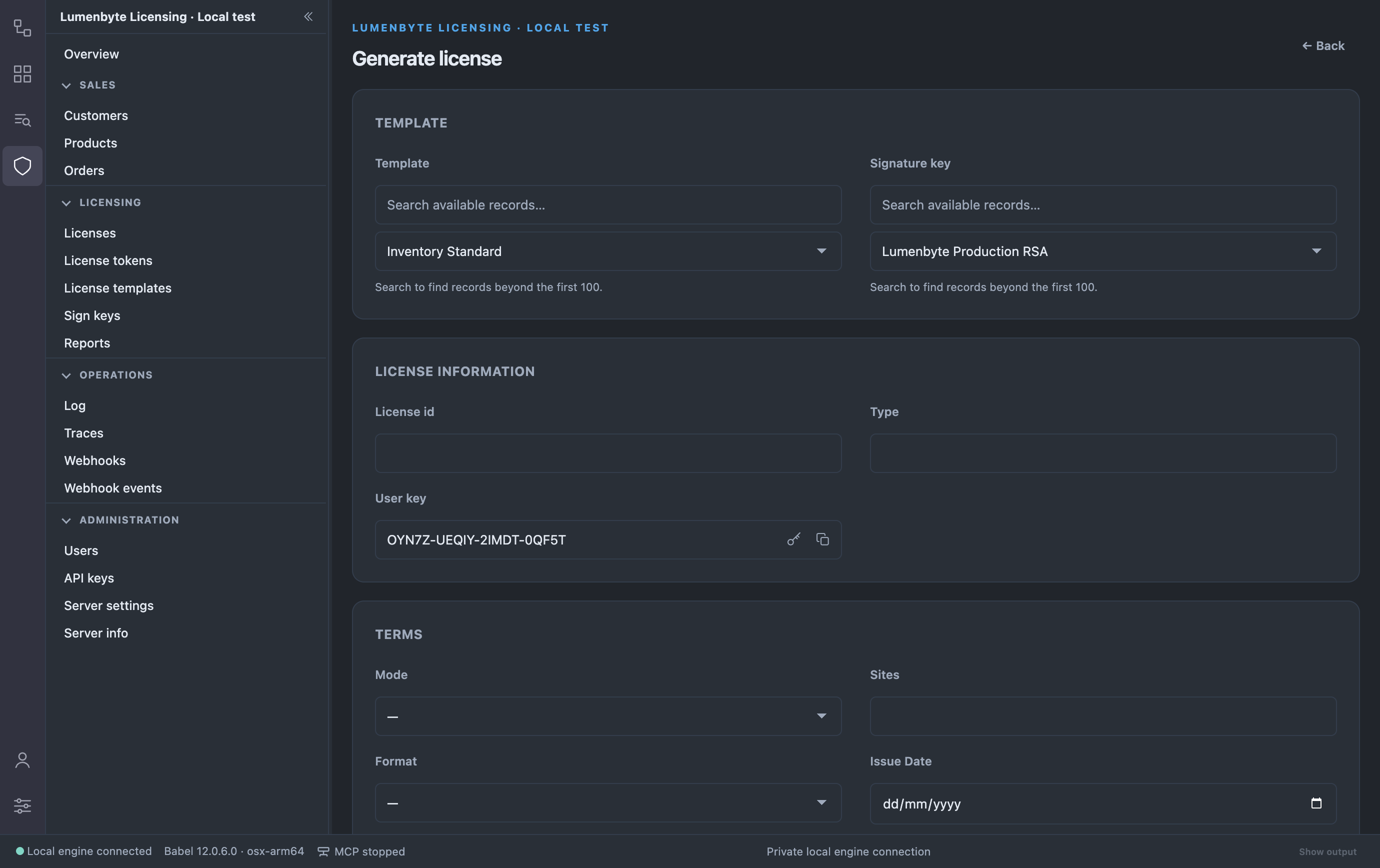1380x868 pixels.
Task: Open the Lumenbyte Production RSA dropdown
Action: coord(1102,251)
